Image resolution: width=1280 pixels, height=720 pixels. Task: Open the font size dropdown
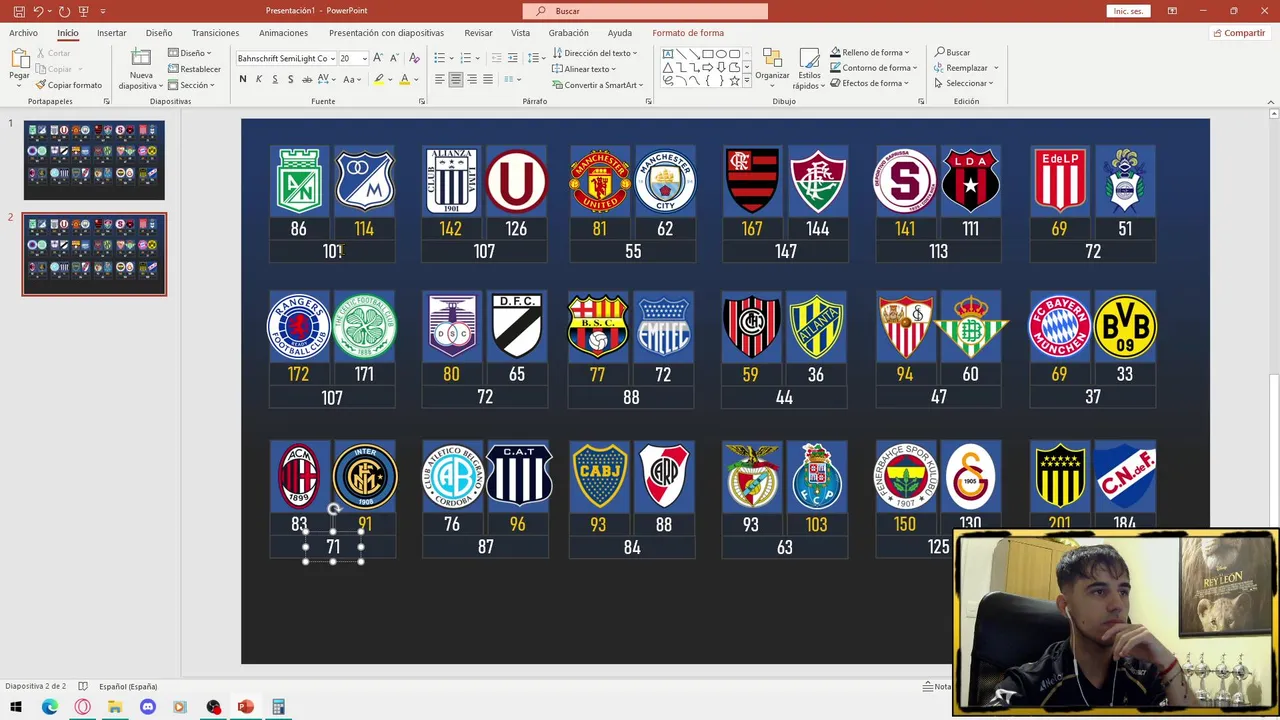coord(364,58)
